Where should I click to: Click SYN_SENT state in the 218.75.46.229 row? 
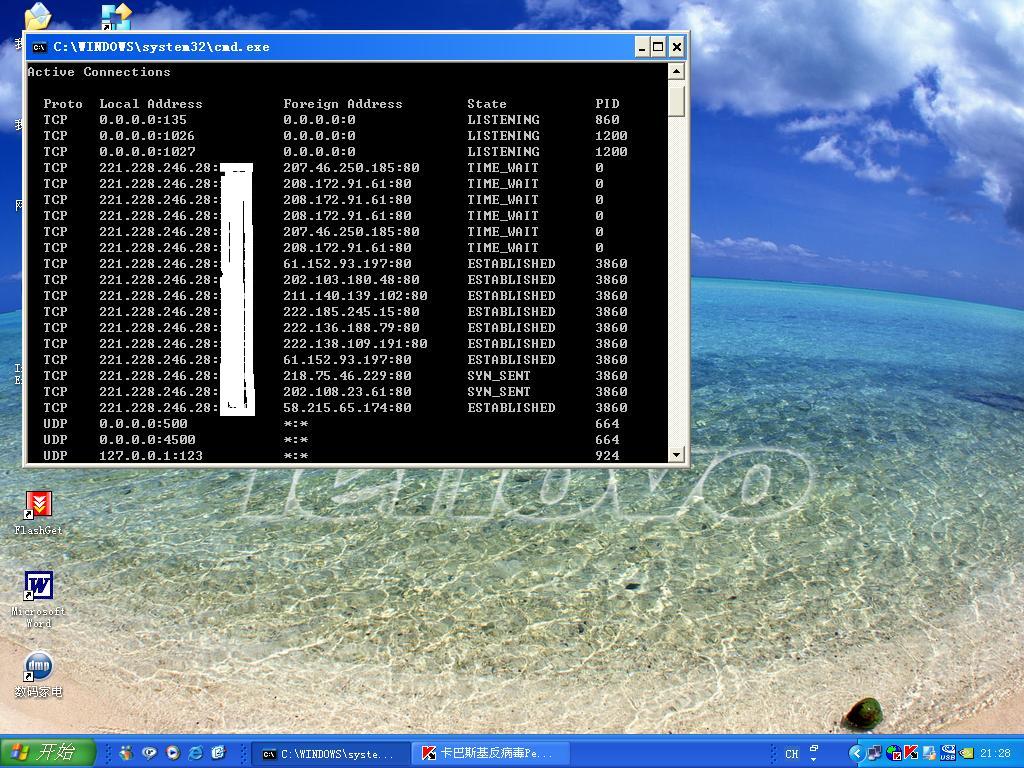pos(499,376)
